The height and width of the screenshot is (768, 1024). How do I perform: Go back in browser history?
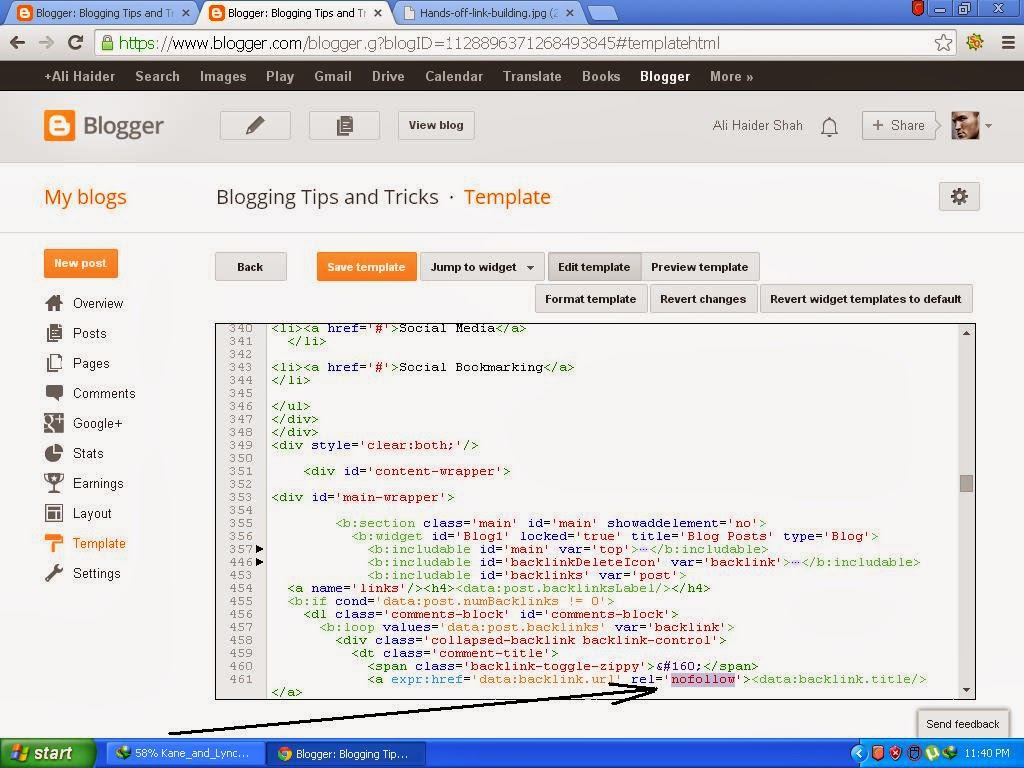coord(18,43)
